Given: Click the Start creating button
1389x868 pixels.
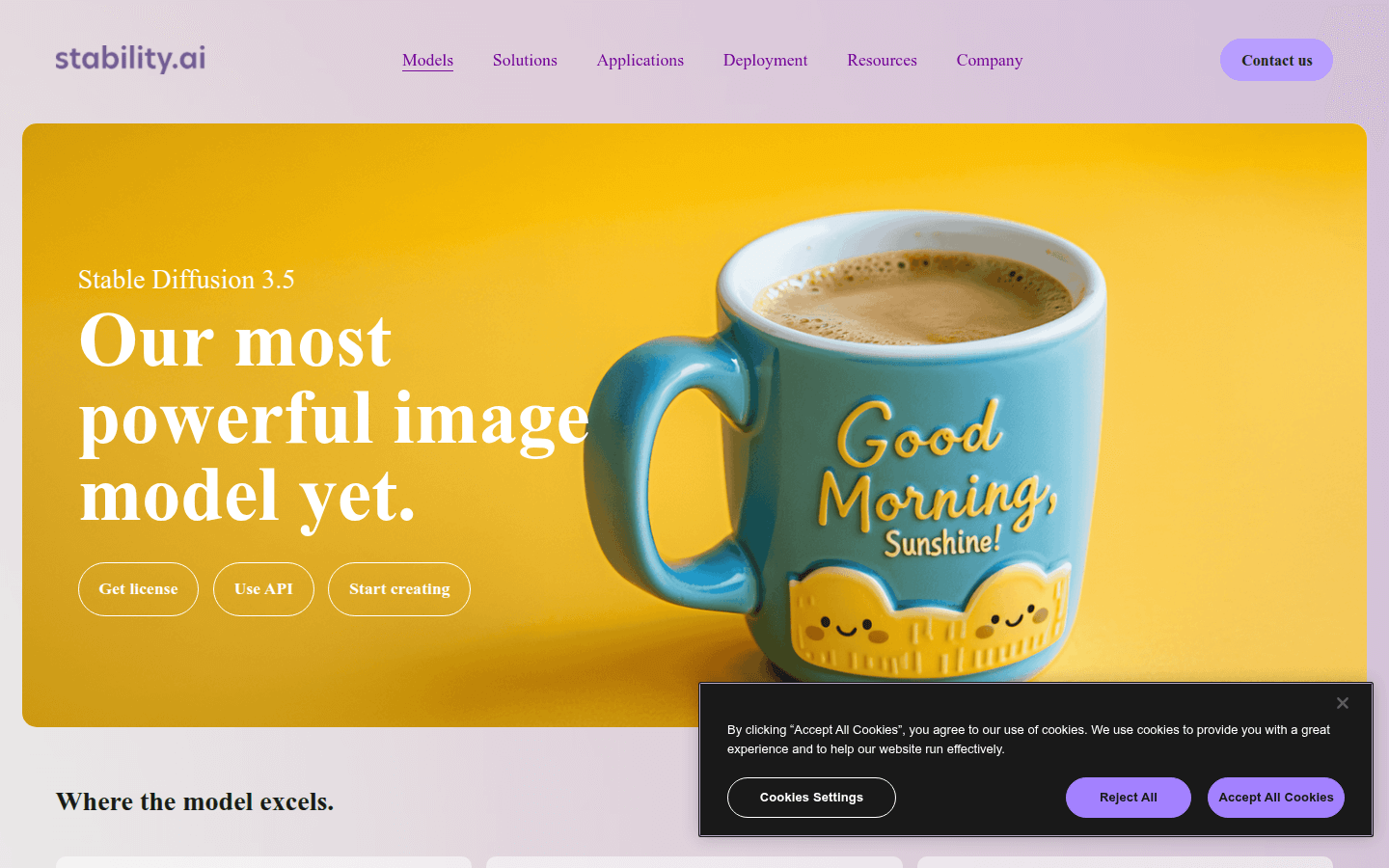Looking at the screenshot, I should [399, 589].
